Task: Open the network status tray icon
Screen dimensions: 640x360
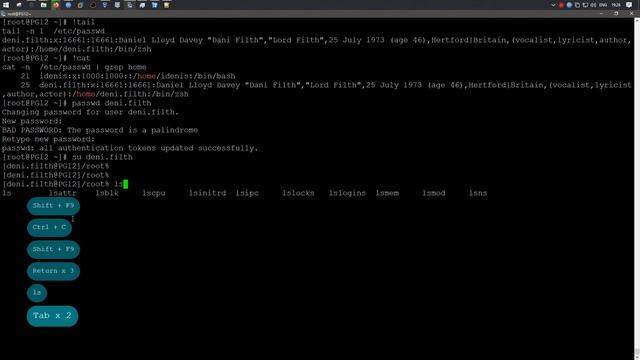Action: [x=585, y=5]
